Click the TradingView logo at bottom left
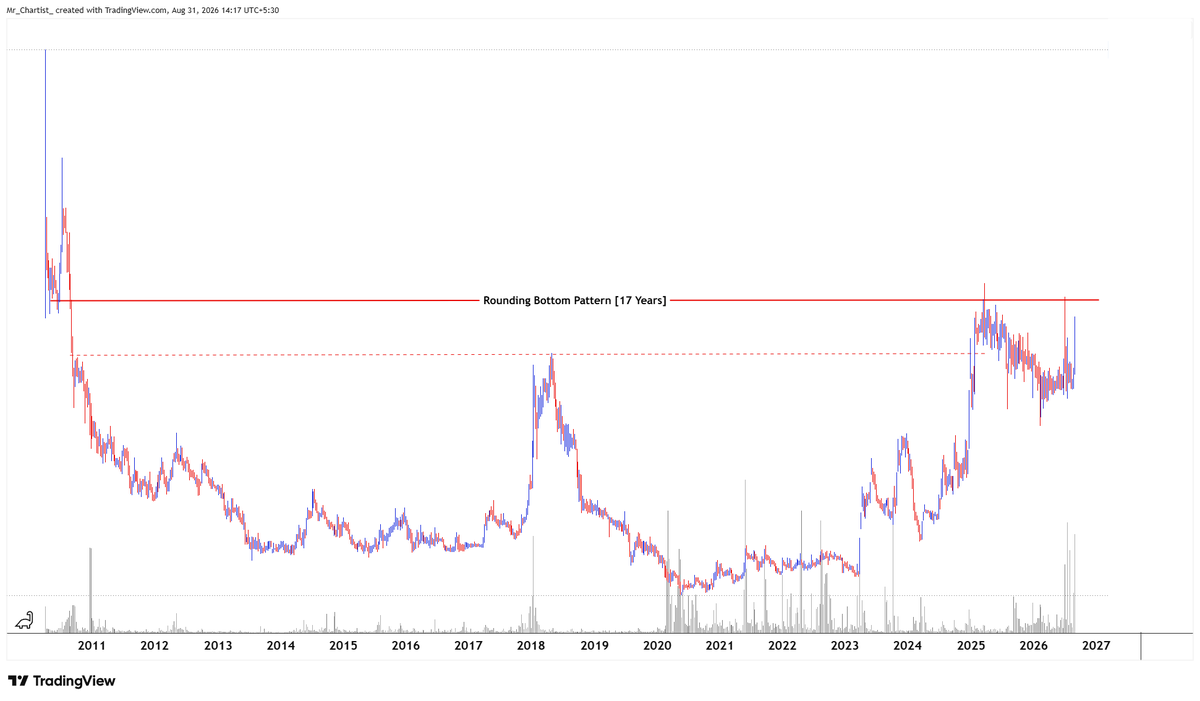This screenshot has width=1200, height=701. (61, 681)
